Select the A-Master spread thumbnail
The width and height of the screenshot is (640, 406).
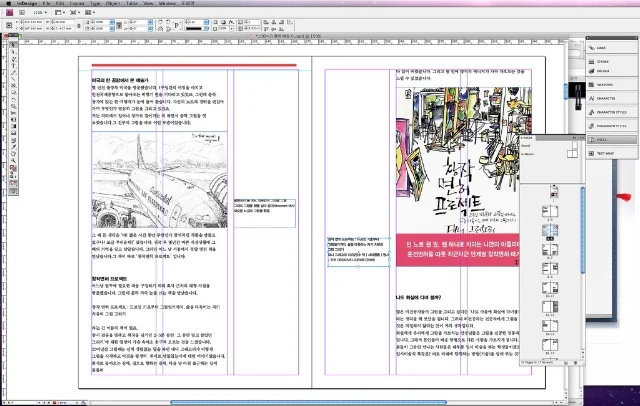tap(572, 154)
